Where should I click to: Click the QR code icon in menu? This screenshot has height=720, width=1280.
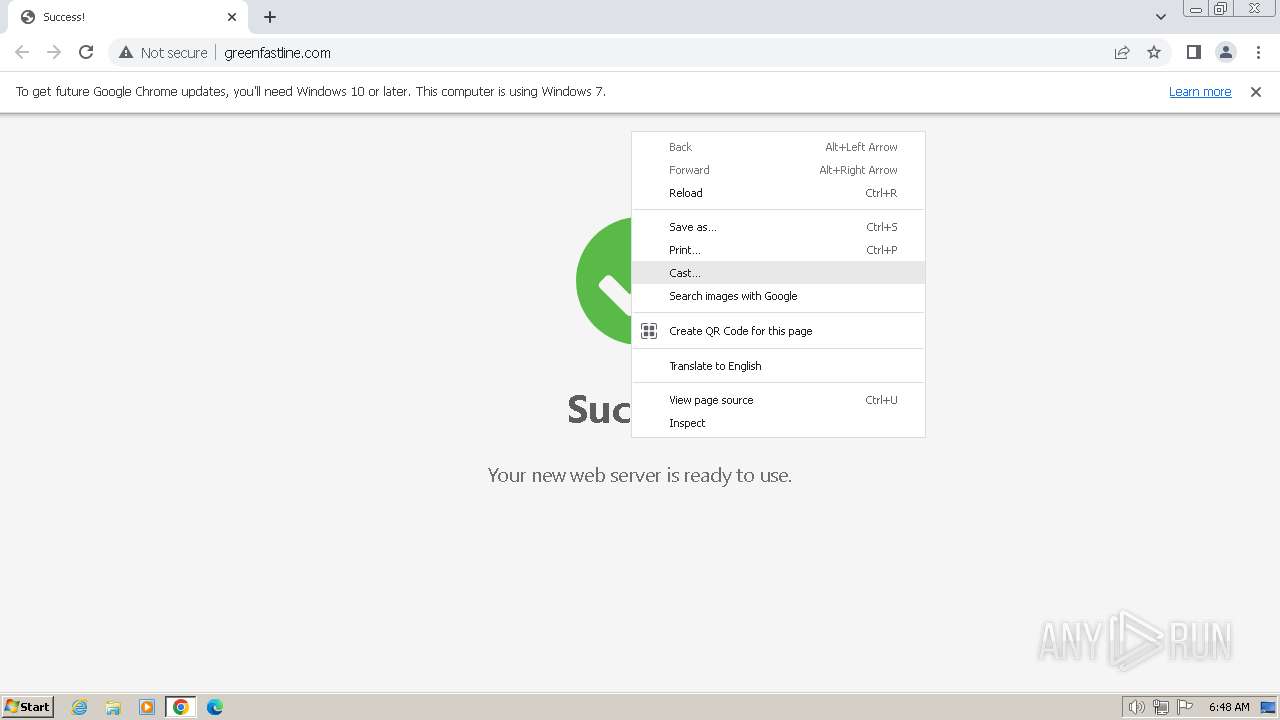click(x=649, y=331)
